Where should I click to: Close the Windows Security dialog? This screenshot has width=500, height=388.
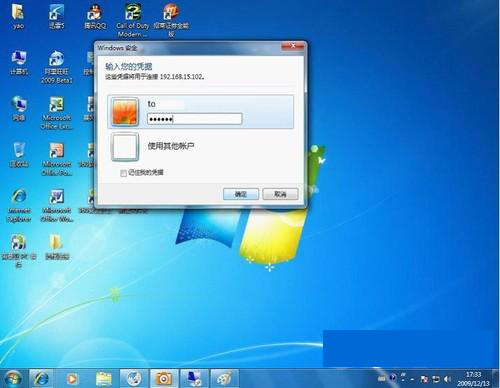tap(293, 46)
